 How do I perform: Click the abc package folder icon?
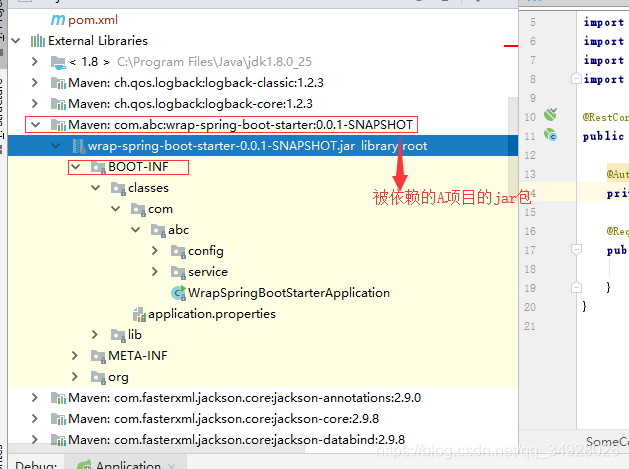click(x=158, y=230)
